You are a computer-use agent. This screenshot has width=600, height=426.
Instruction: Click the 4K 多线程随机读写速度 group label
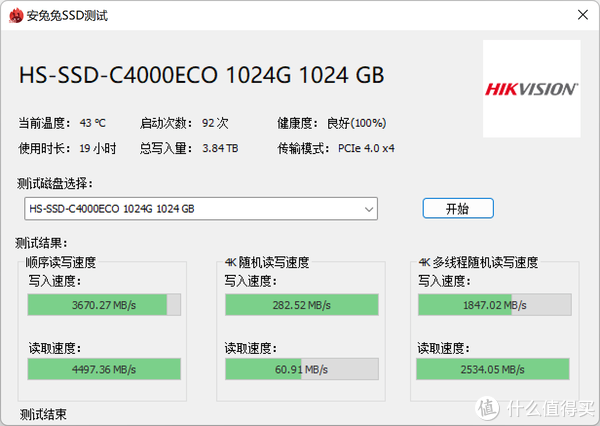coord(478,262)
